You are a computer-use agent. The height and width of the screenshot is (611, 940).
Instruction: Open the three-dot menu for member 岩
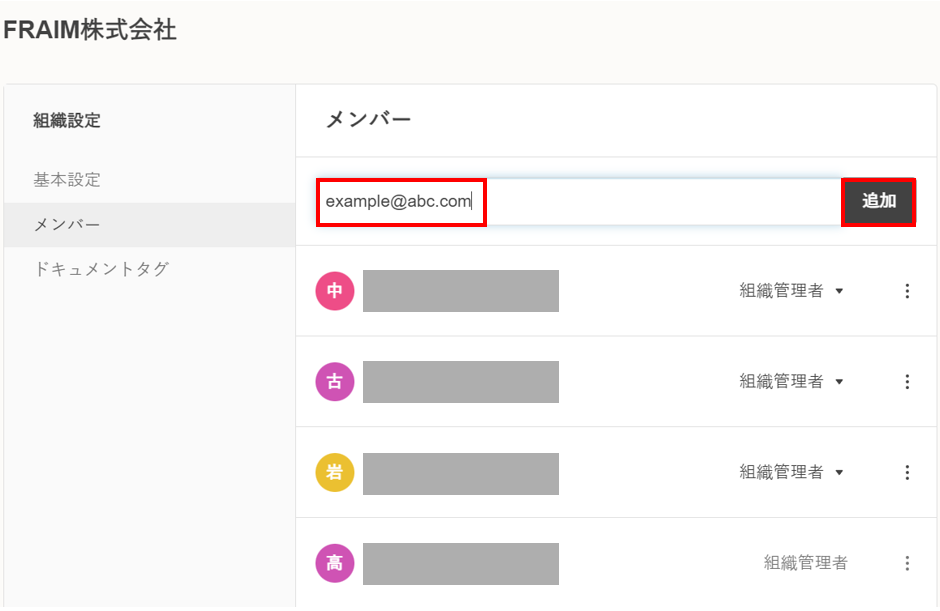pyautogui.click(x=907, y=472)
